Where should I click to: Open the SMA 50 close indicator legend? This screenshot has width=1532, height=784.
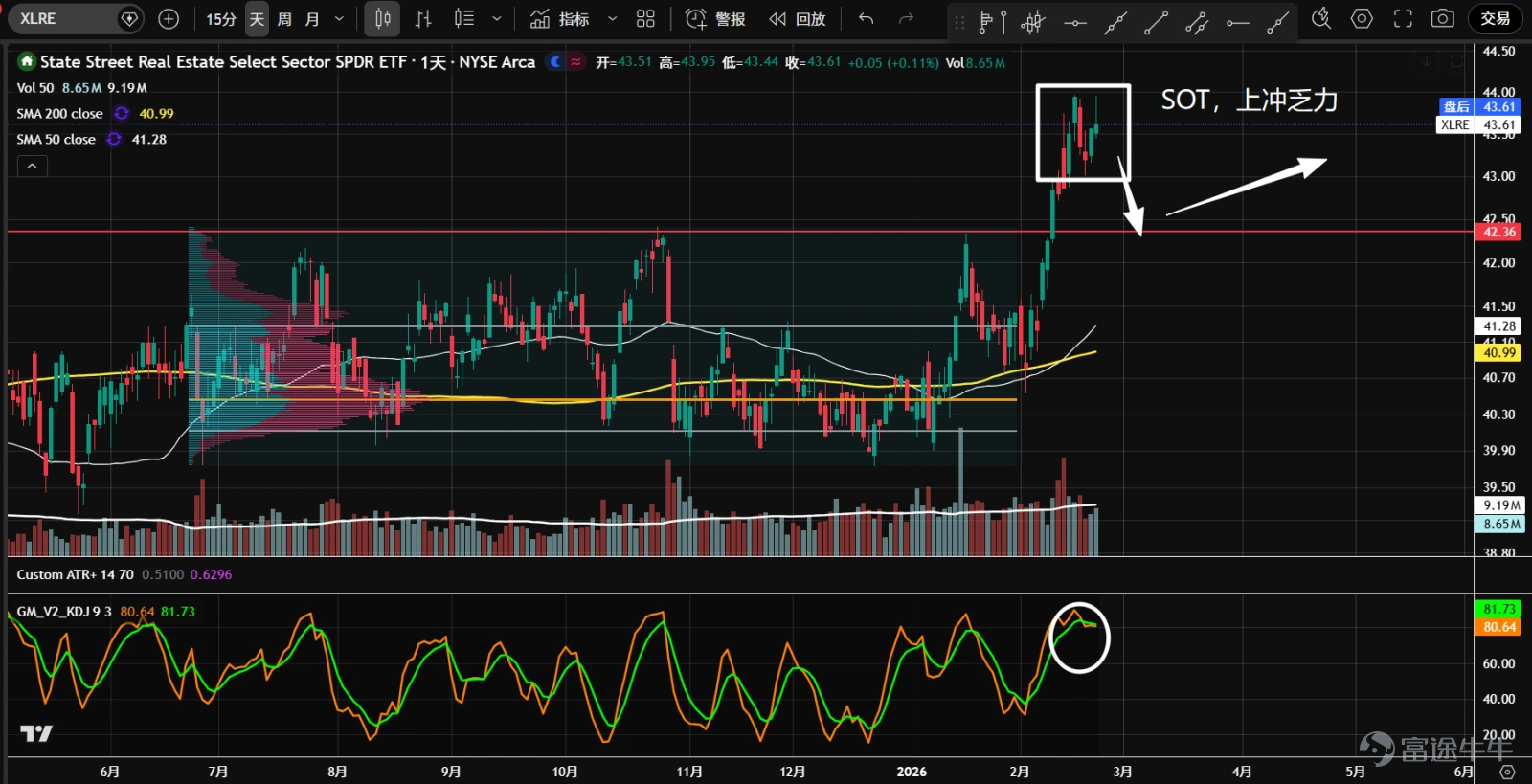coord(56,139)
